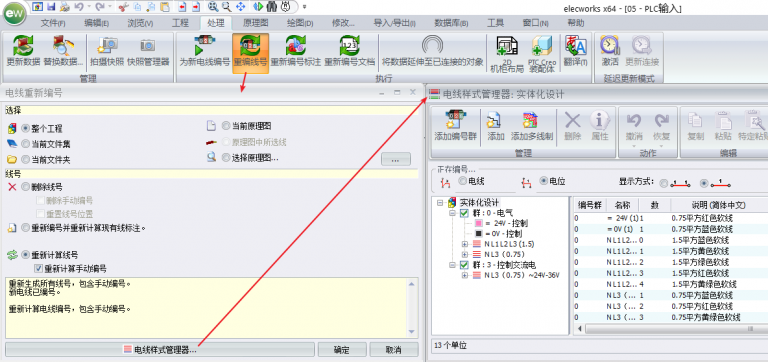Collapse the 实体化设计 root node
Screen dimensions: 768x362
(439, 202)
